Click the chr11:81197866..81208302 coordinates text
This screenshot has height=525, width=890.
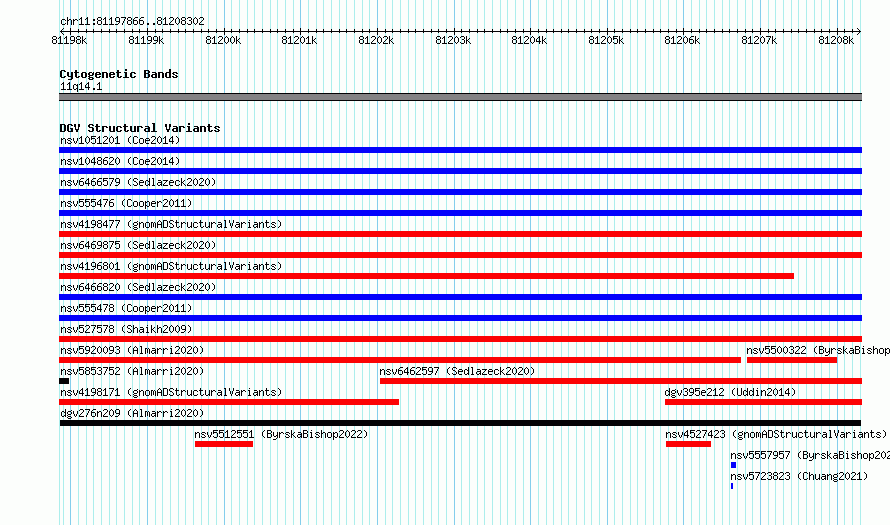point(132,21)
